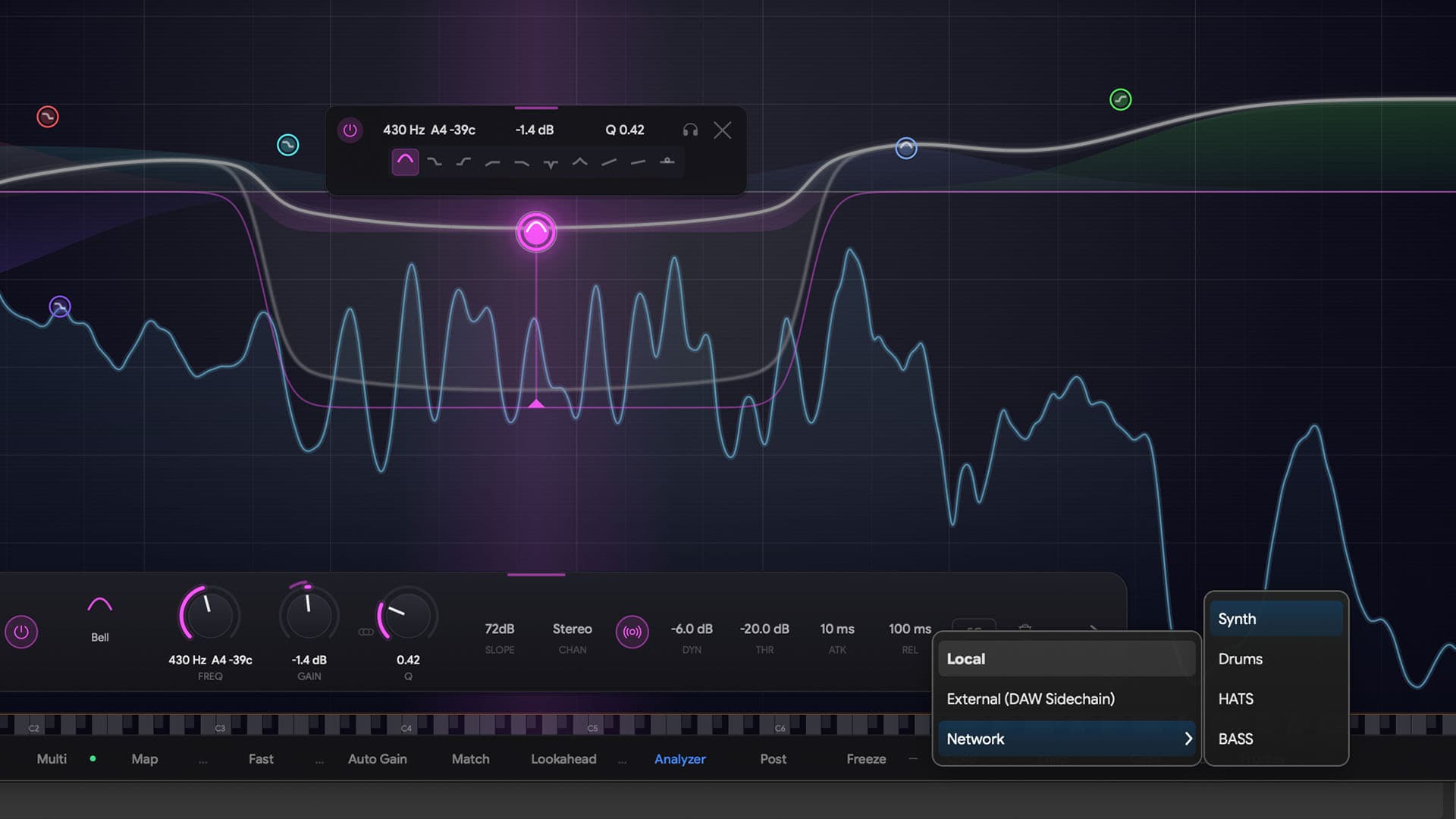
Task: Click the Match button
Action: (x=470, y=758)
